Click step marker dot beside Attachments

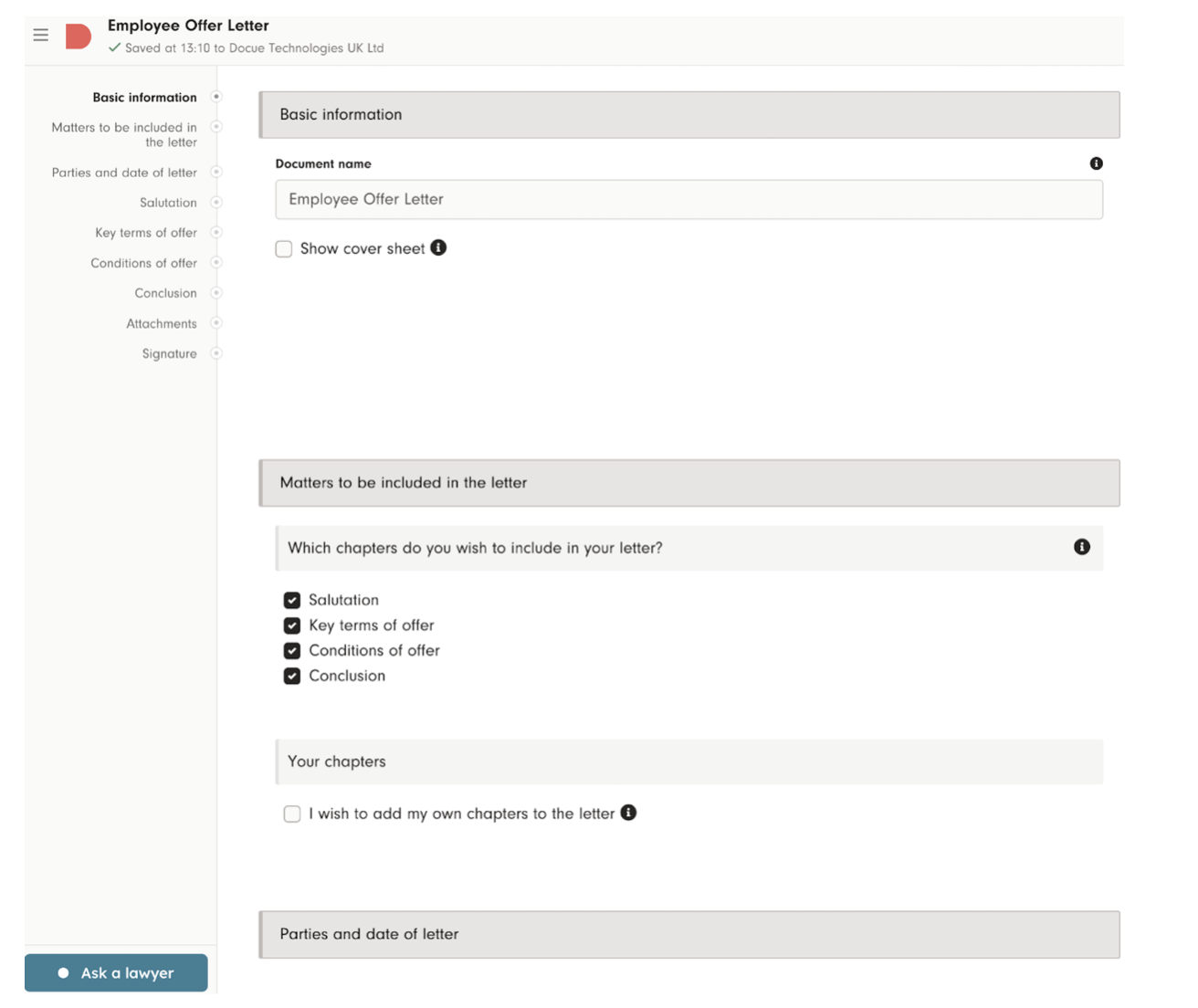click(x=216, y=323)
